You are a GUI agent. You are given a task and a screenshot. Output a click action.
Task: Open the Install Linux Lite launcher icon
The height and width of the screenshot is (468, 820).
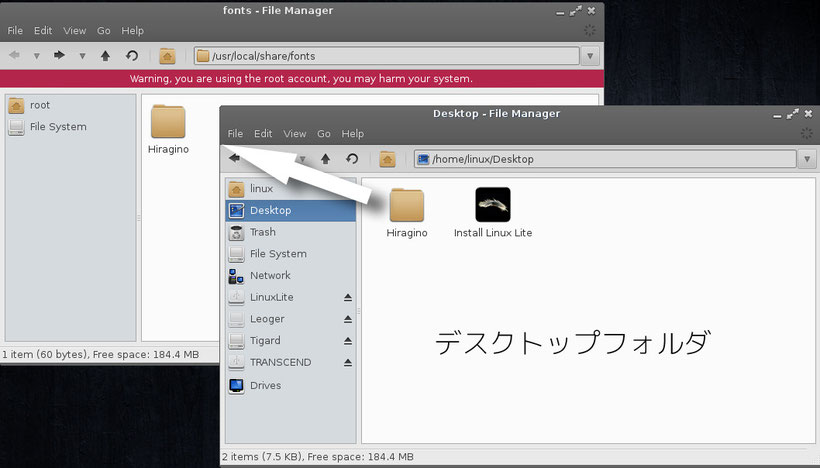tap(492, 207)
